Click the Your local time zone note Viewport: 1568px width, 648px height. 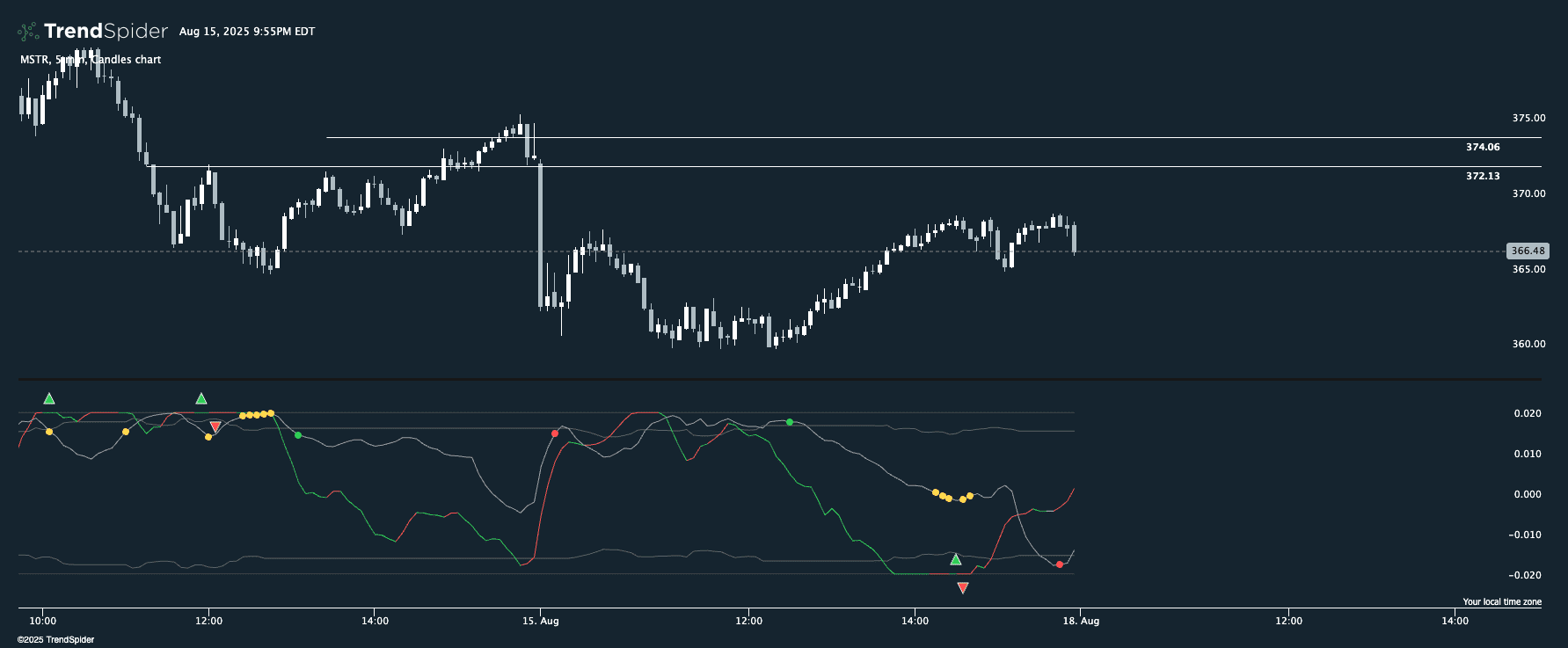(x=1502, y=602)
